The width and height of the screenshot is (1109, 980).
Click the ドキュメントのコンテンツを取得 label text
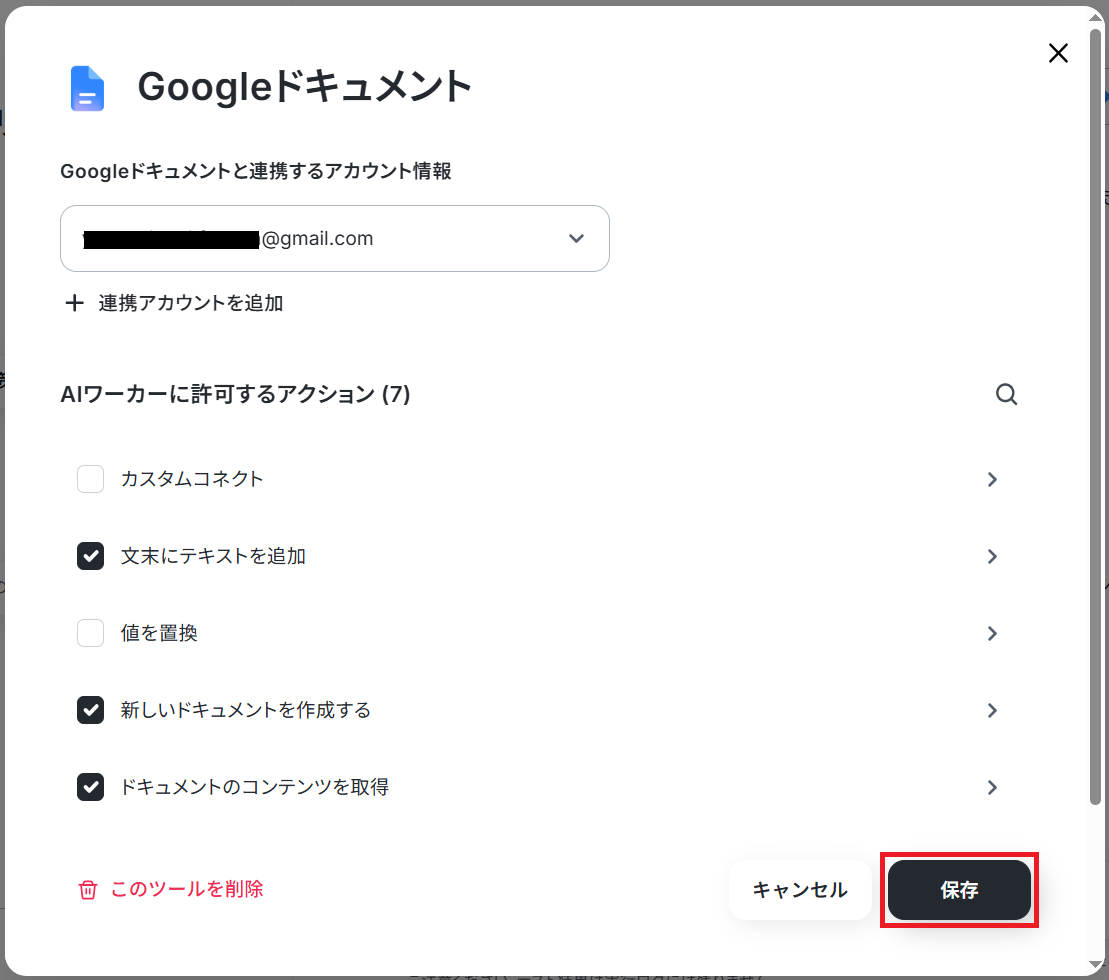point(255,788)
